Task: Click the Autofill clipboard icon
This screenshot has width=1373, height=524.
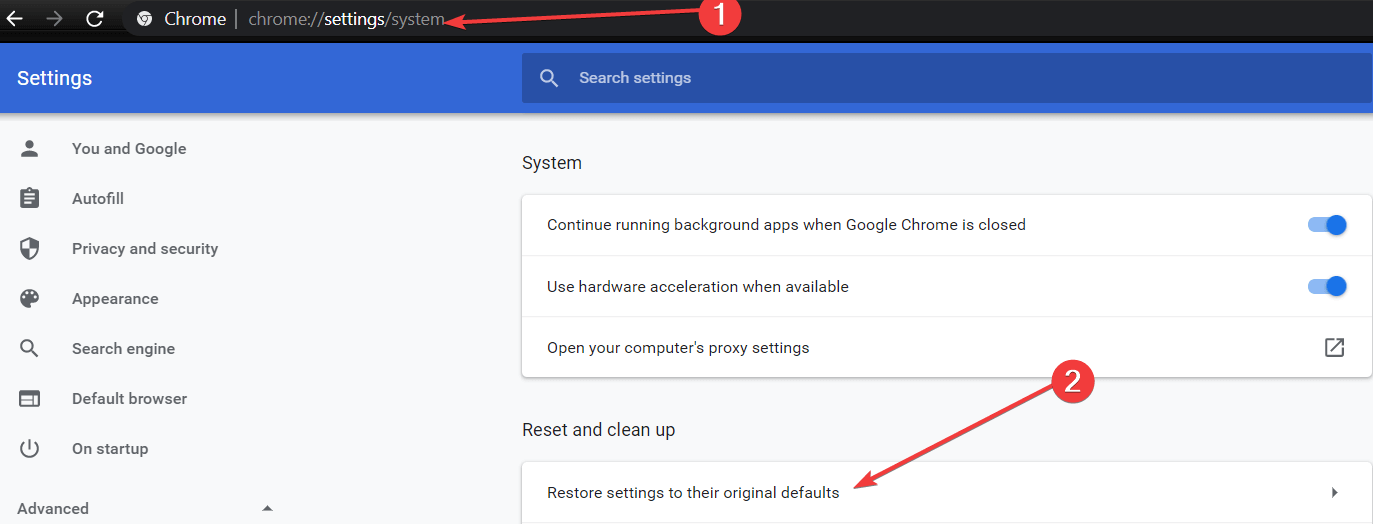Action: [x=30, y=199]
